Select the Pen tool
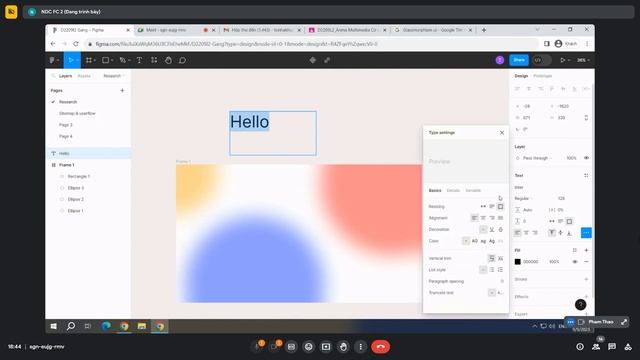 [122, 60]
